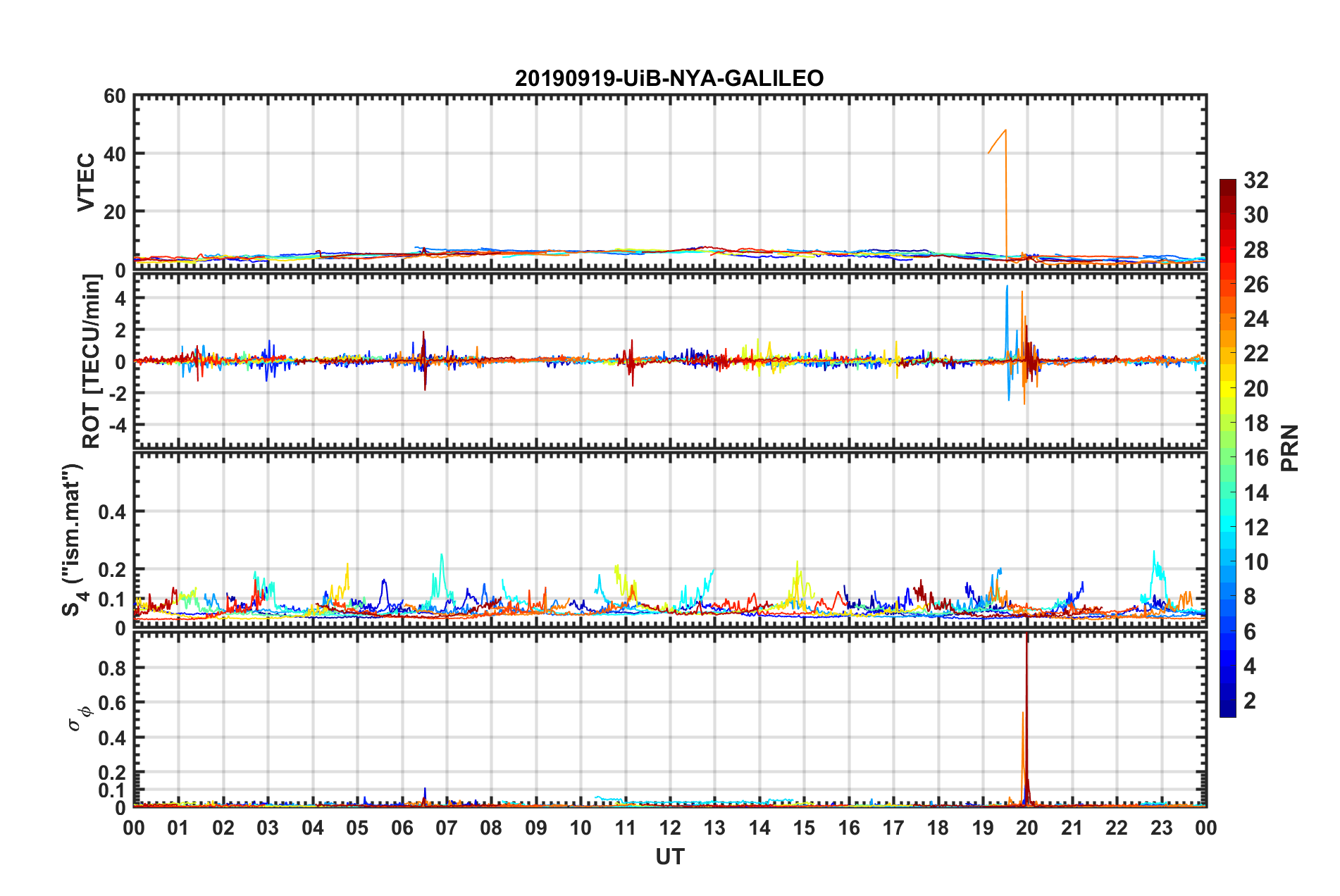Select the VTEC y-axis label
The image size is (1340, 896).
coord(86,182)
